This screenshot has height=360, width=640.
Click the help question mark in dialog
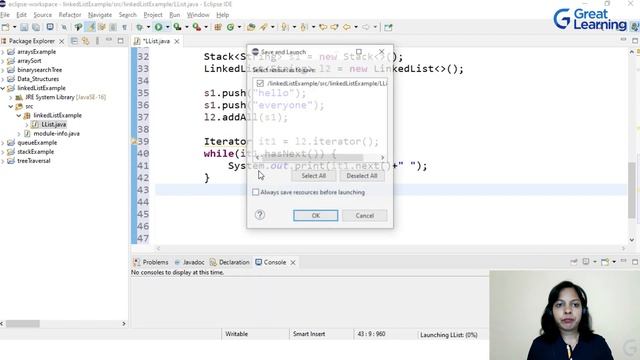[x=260, y=215]
